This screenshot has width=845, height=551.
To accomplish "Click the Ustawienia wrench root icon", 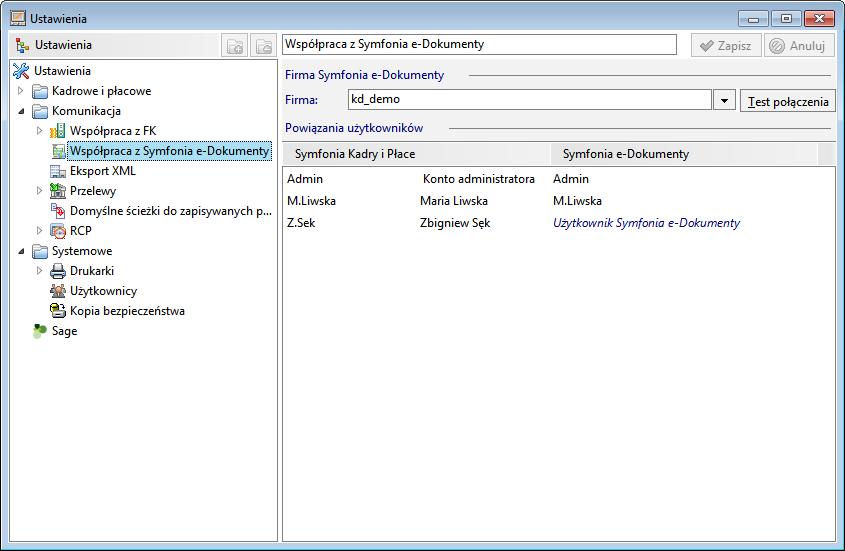I will 21,71.
